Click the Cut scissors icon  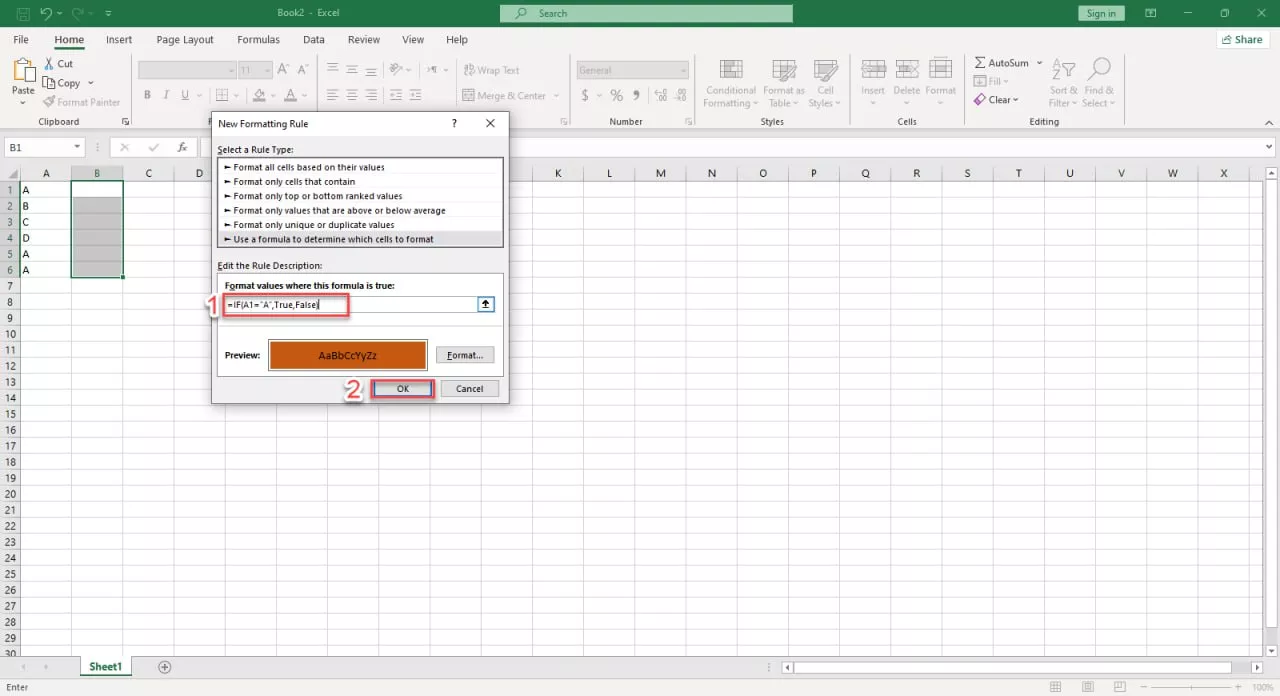tap(50, 63)
